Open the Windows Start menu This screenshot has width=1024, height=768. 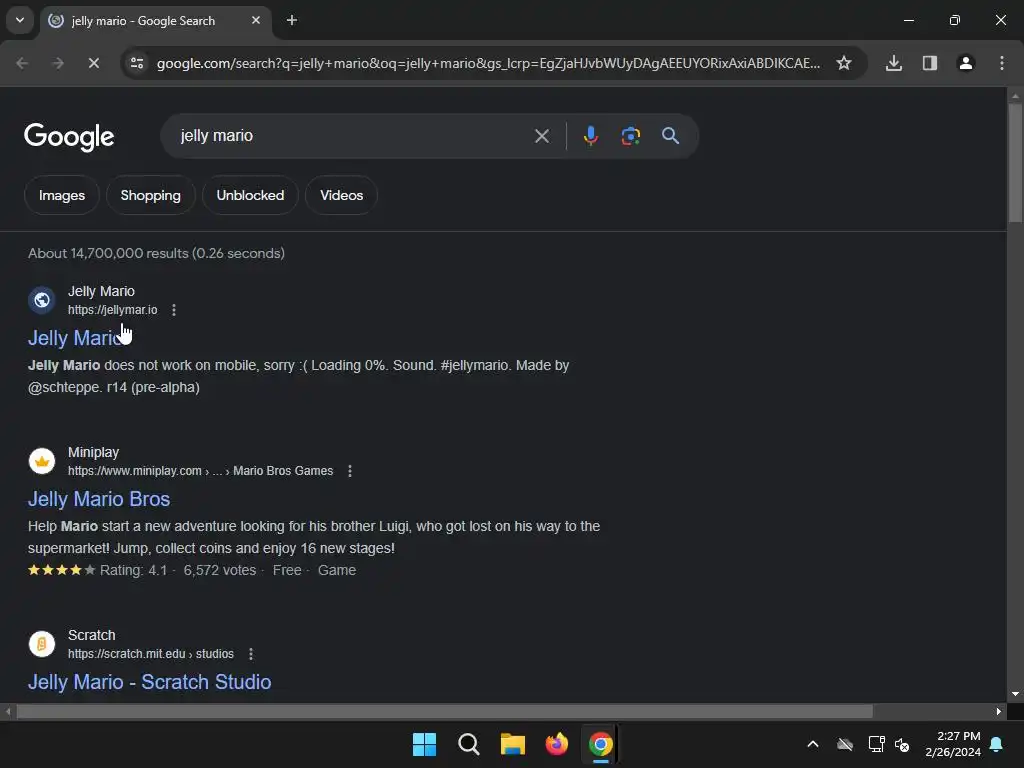pos(424,744)
